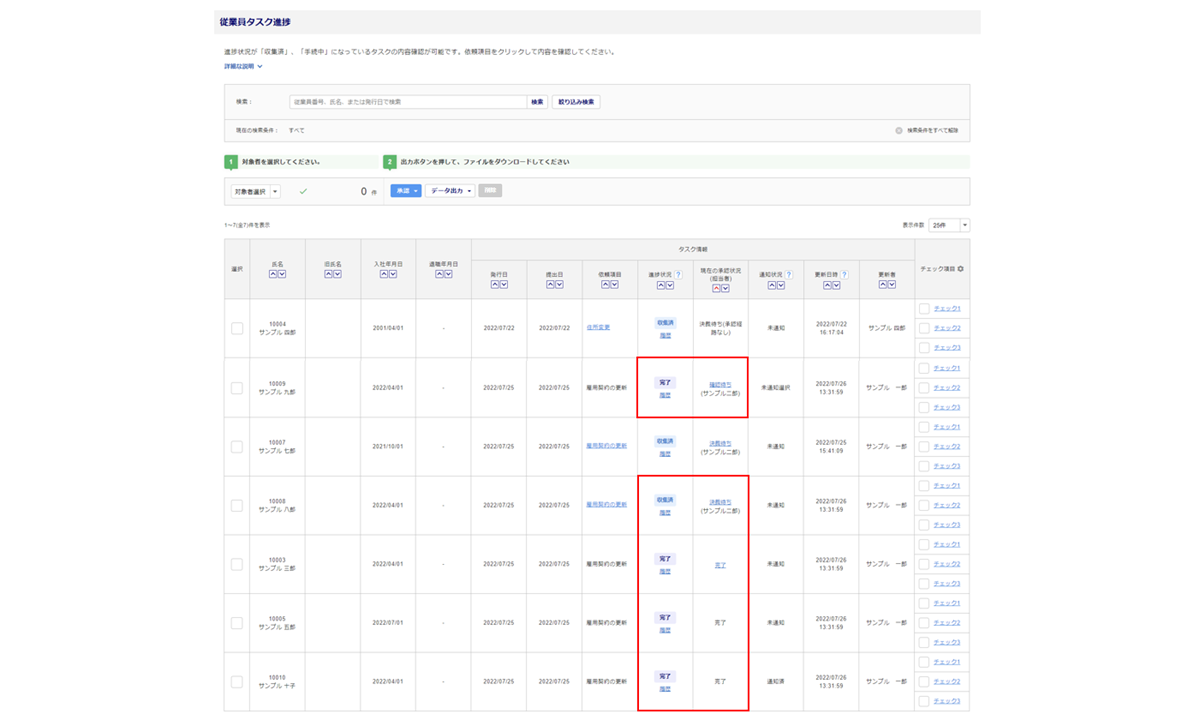Sort 発行日 column descending with down arrow
The height and width of the screenshot is (720, 1188).
503,285
